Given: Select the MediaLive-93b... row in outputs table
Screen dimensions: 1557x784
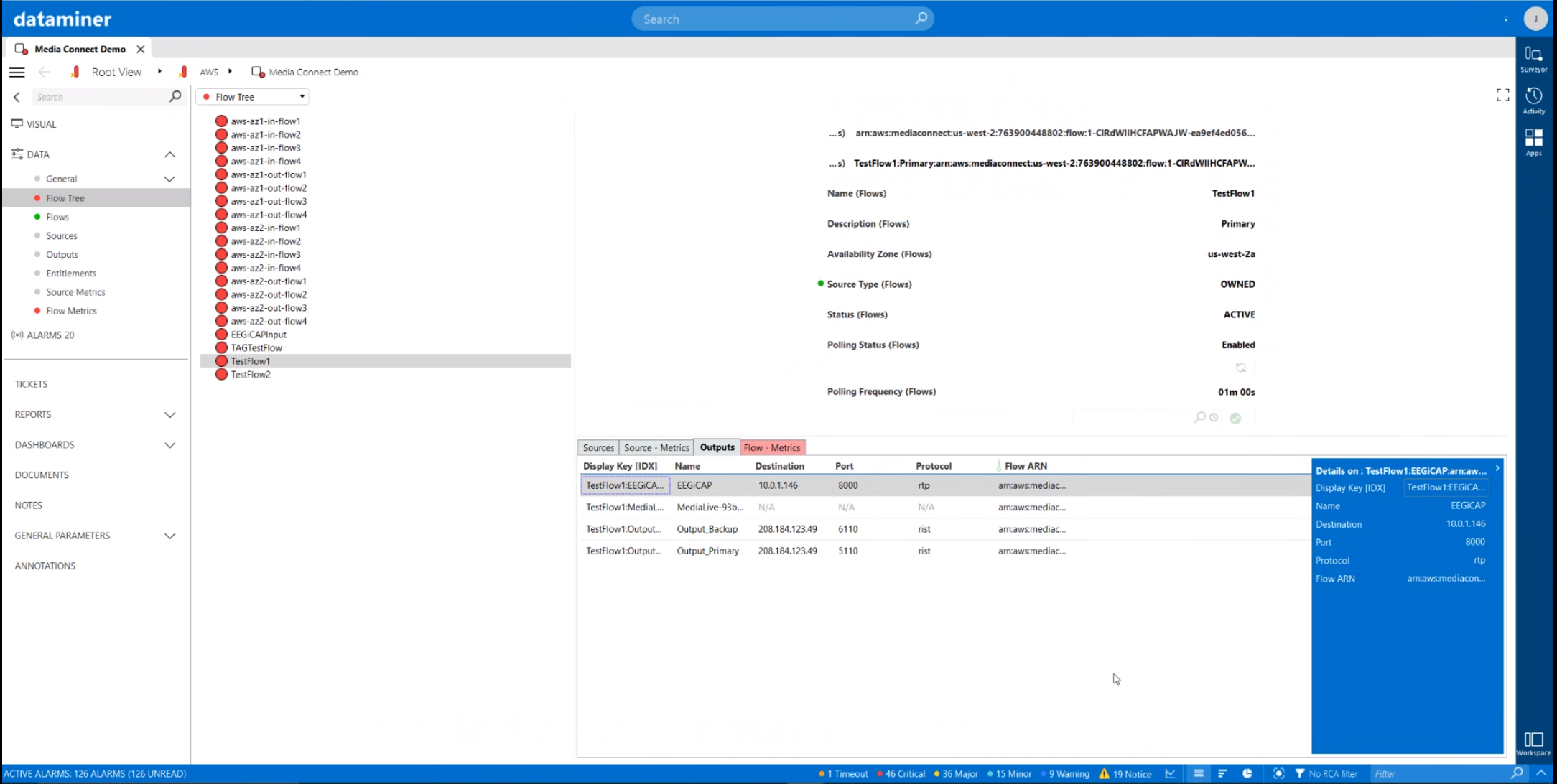Looking at the screenshot, I should pos(944,507).
